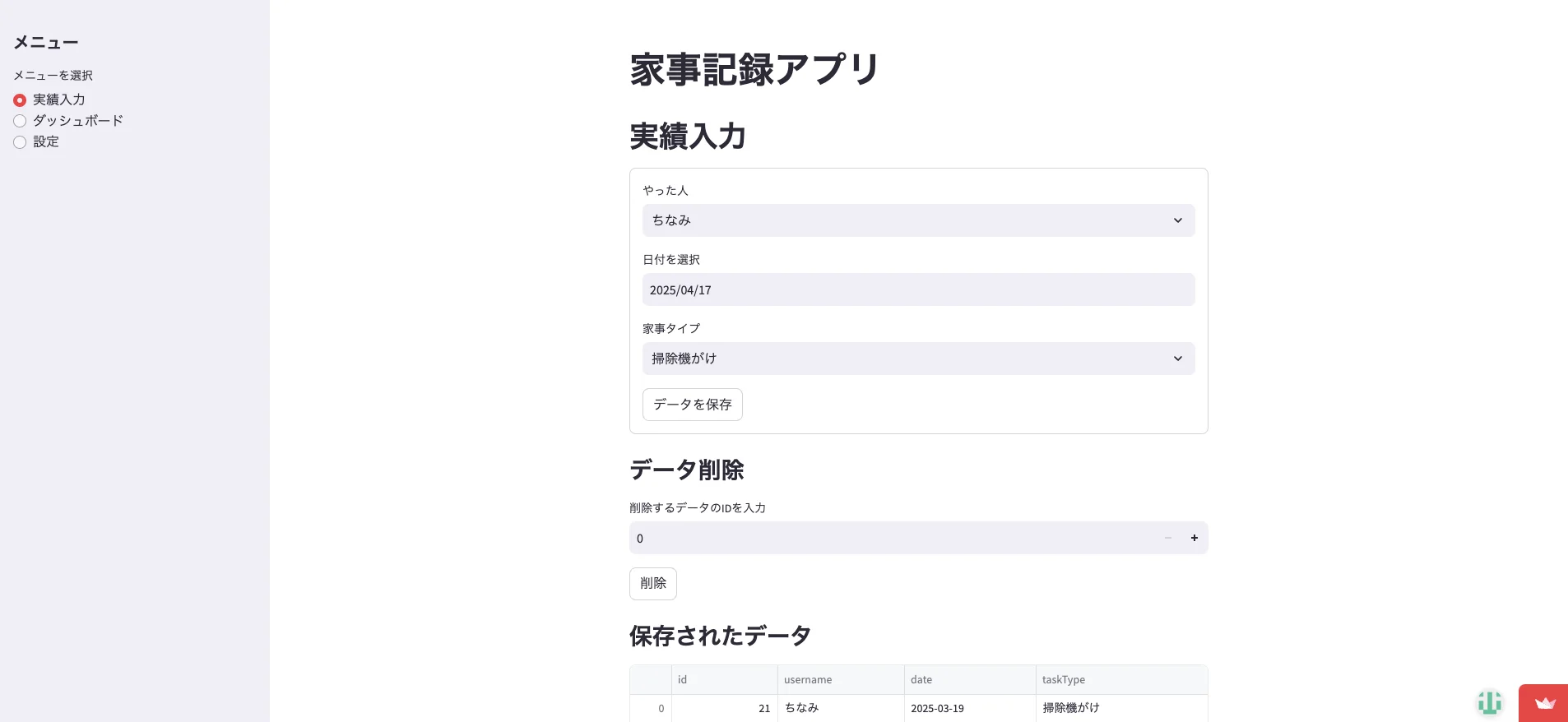The image size is (1568, 722).
Task: Click the date column header in the table
Action: [x=969, y=680]
